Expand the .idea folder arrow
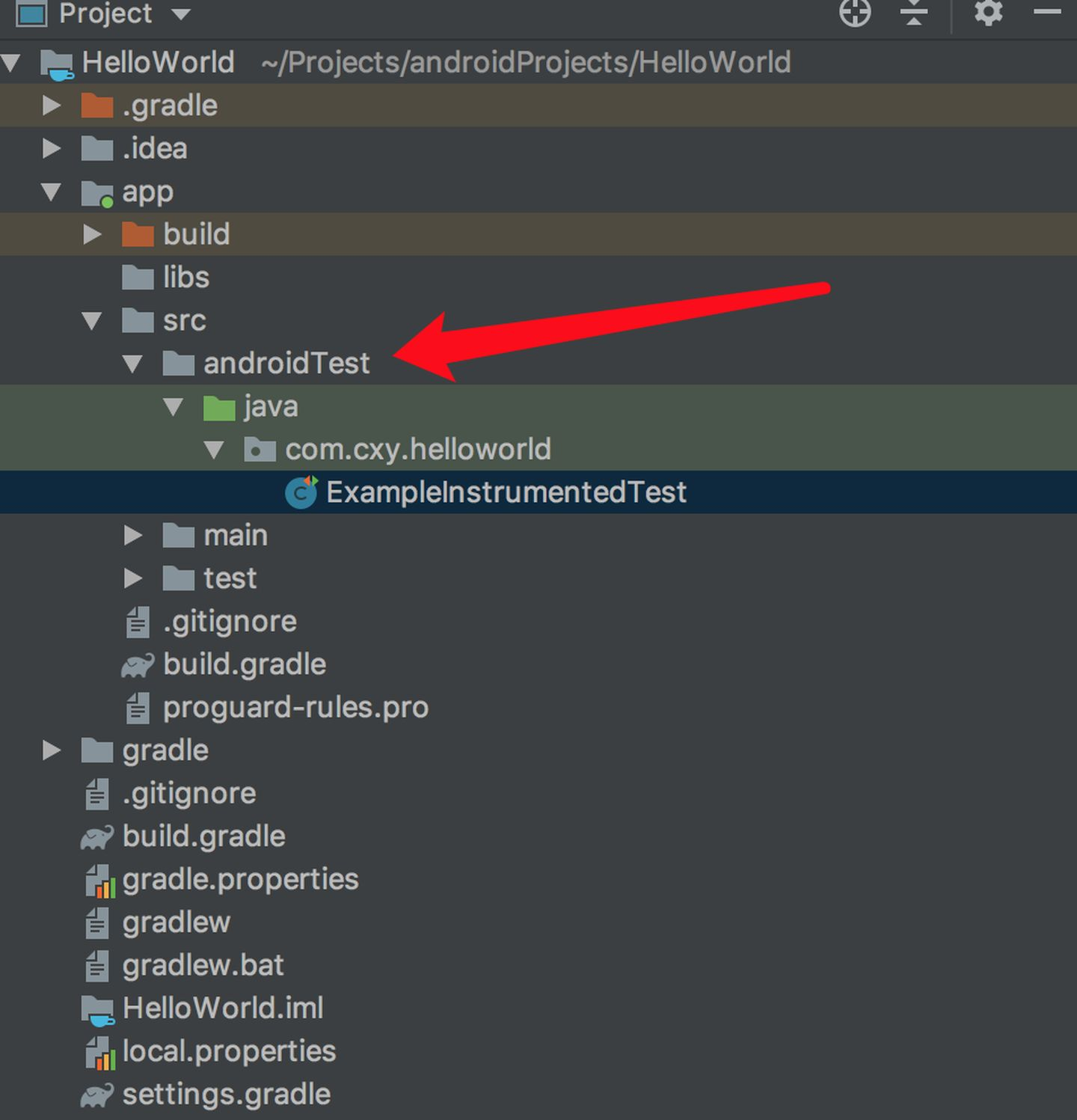Image resolution: width=1077 pixels, height=1120 pixels. (x=52, y=148)
